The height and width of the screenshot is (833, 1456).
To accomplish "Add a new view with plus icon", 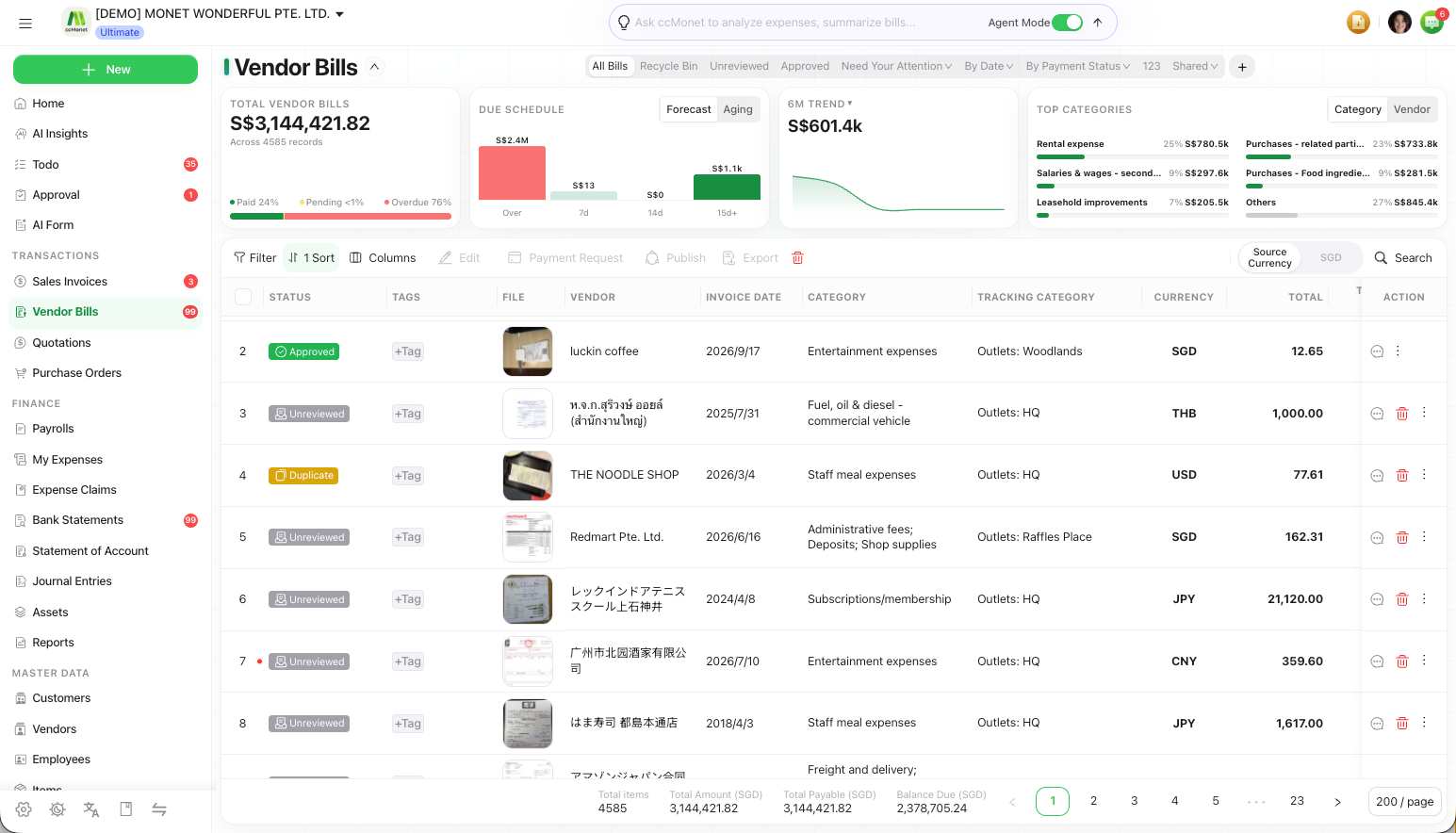I will [x=1242, y=67].
